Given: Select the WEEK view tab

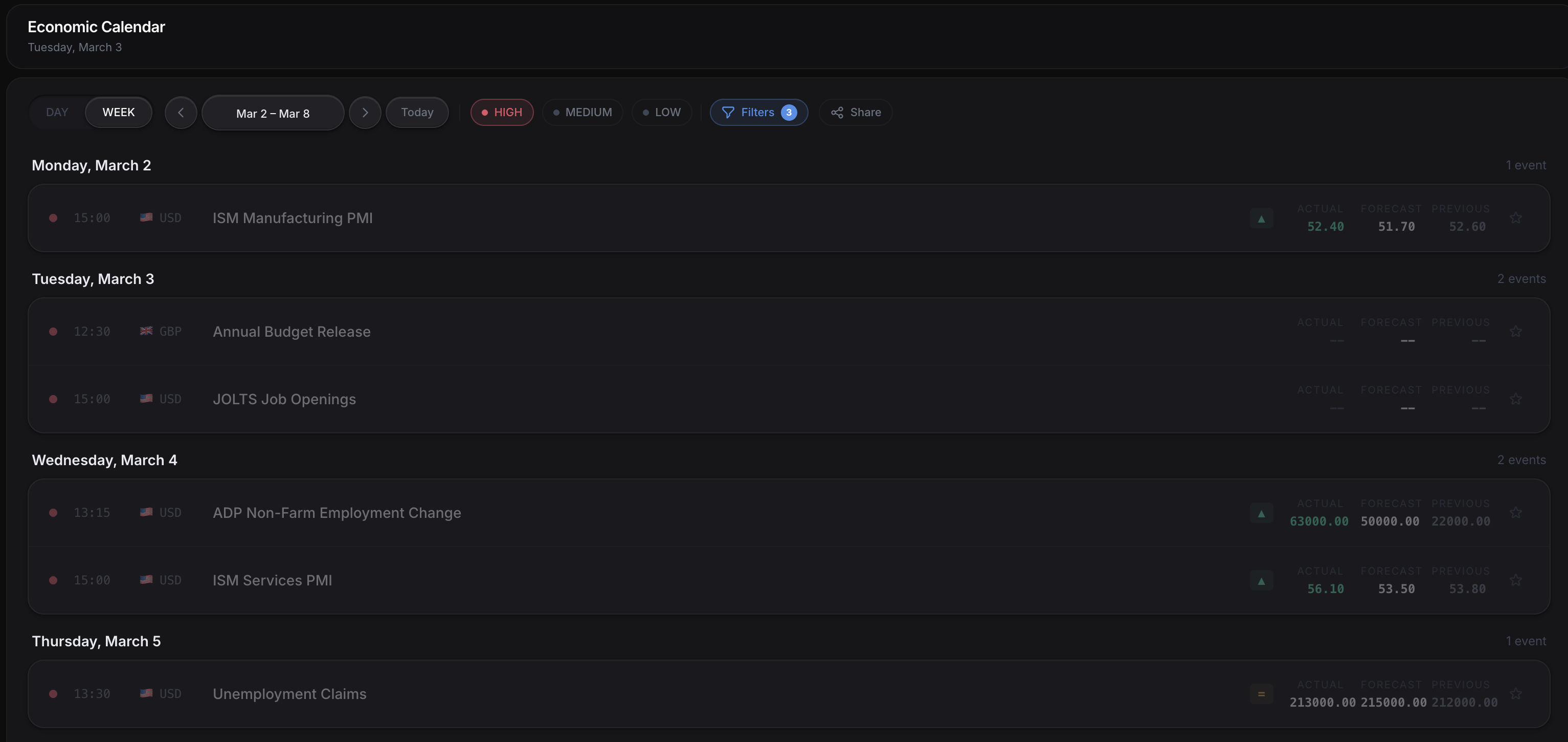Looking at the screenshot, I should (118, 112).
